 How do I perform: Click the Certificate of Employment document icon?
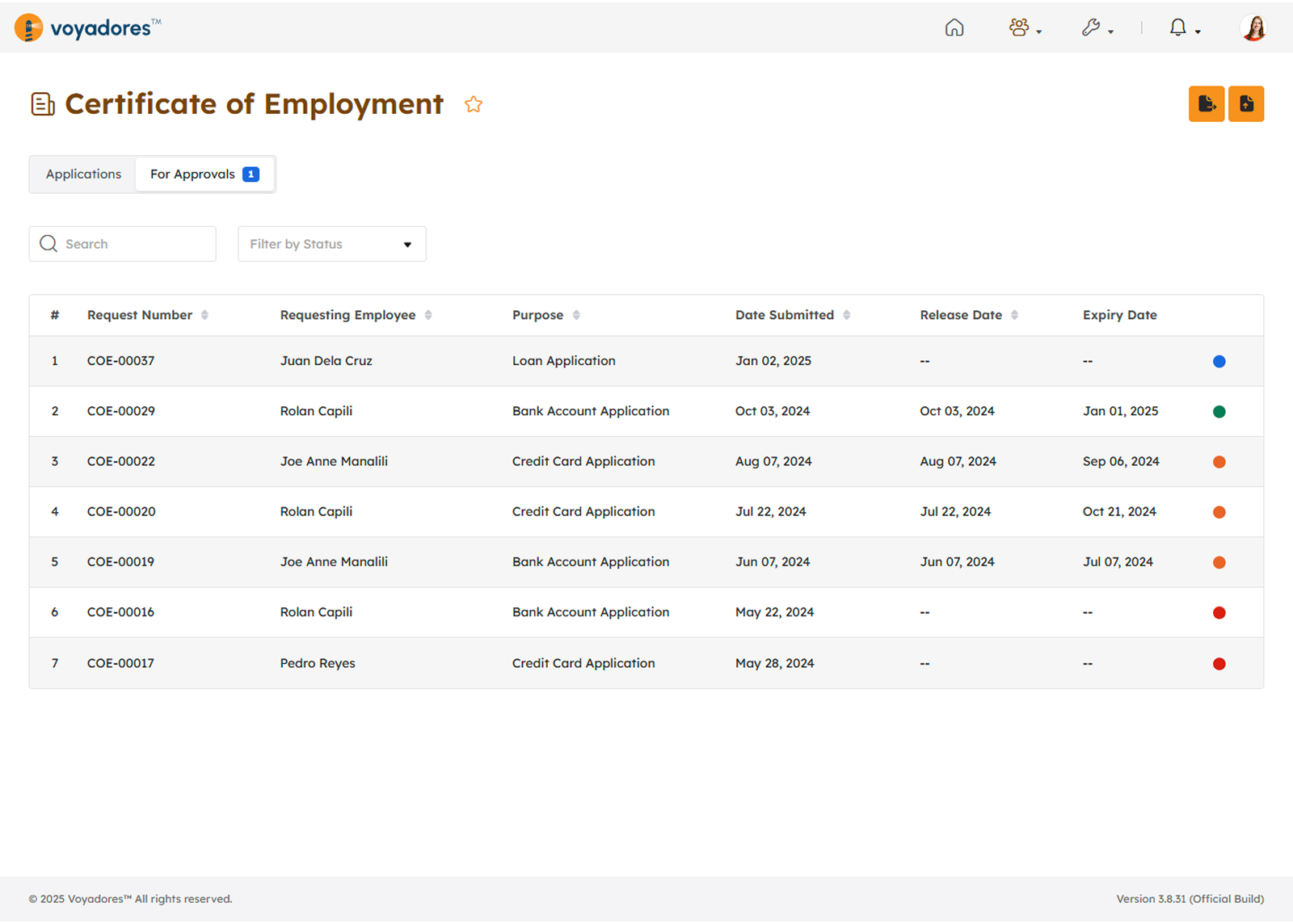[x=43, y=104]
